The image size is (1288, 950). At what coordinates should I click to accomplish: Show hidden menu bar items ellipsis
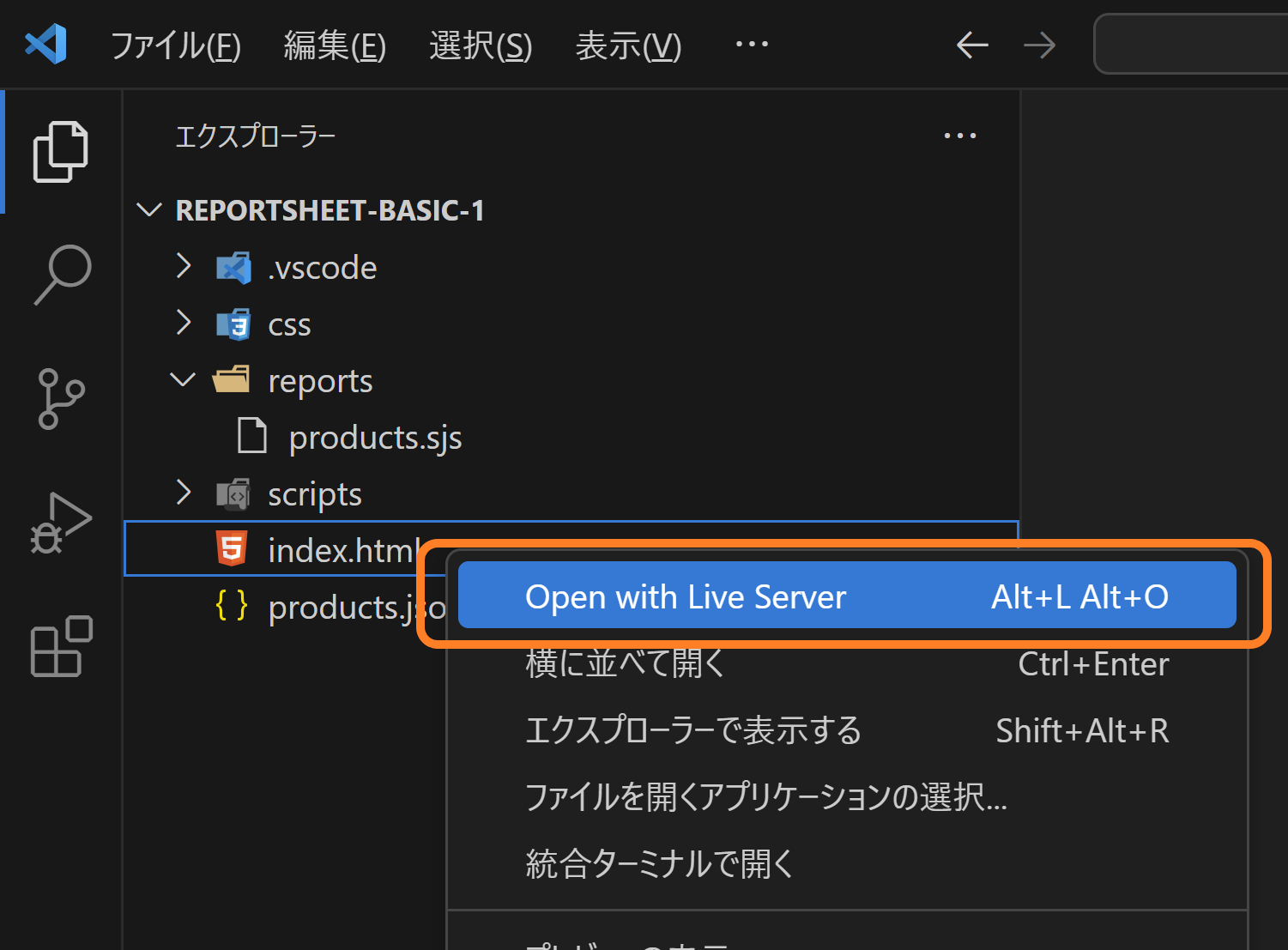(752, 44)
